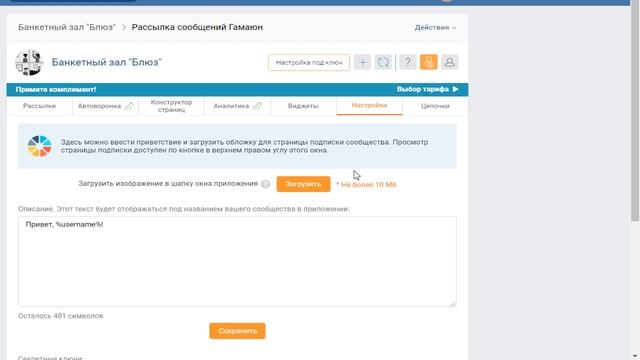The image size is (640, 360).
Task: Open the question mark help icon
Action: [408, 62]
